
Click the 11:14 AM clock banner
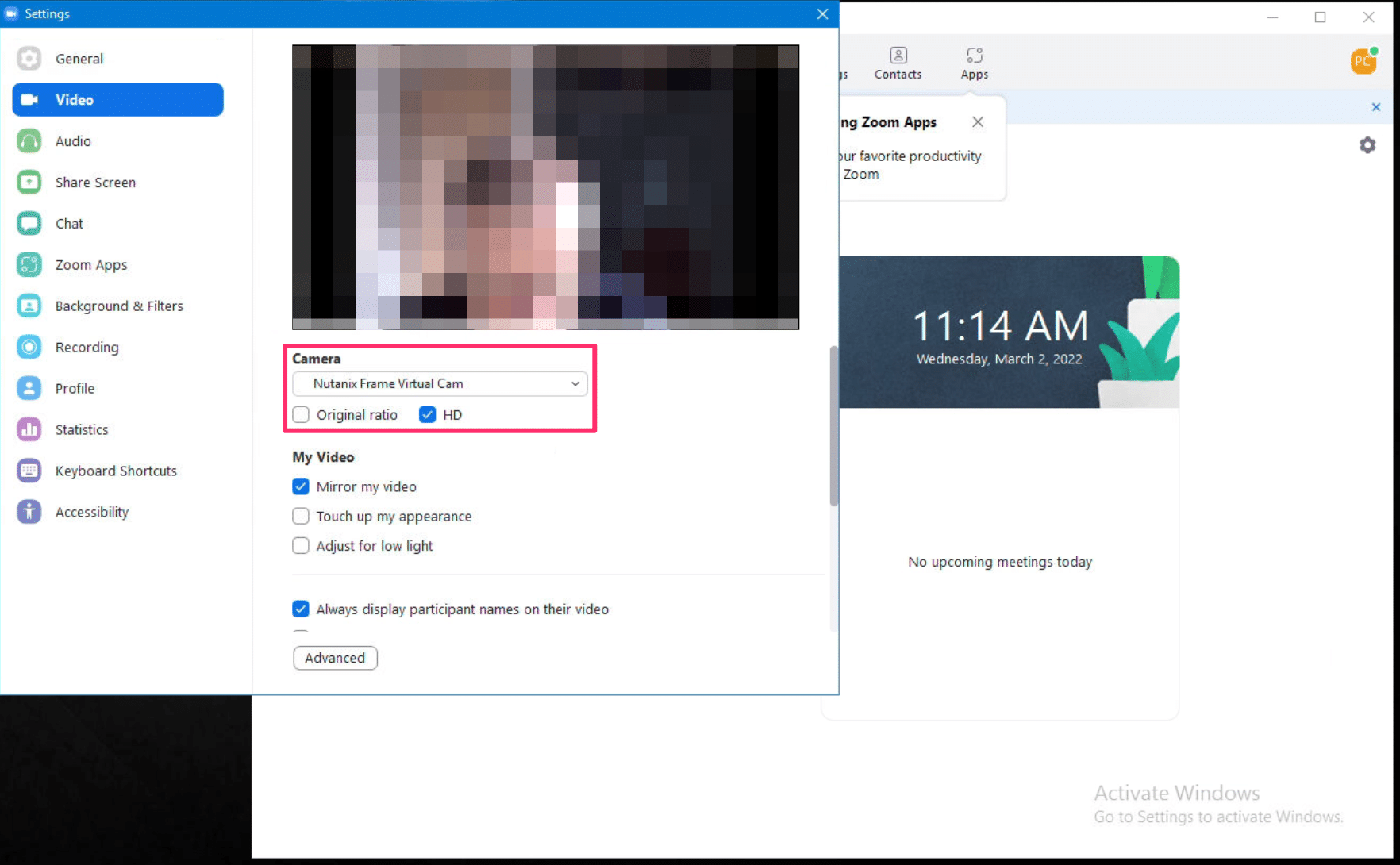1001,326
